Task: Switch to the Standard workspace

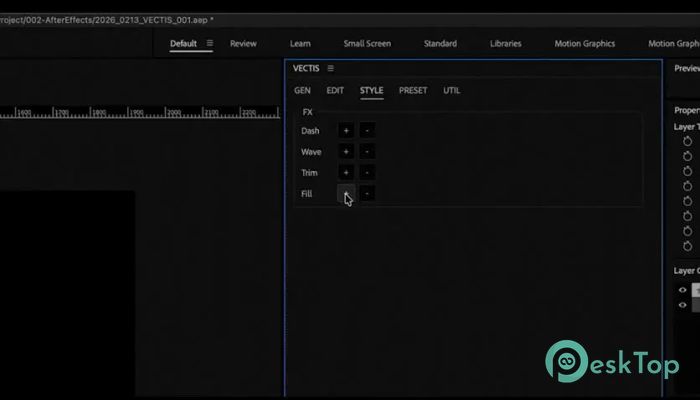Action: click(x=440, y=43)
